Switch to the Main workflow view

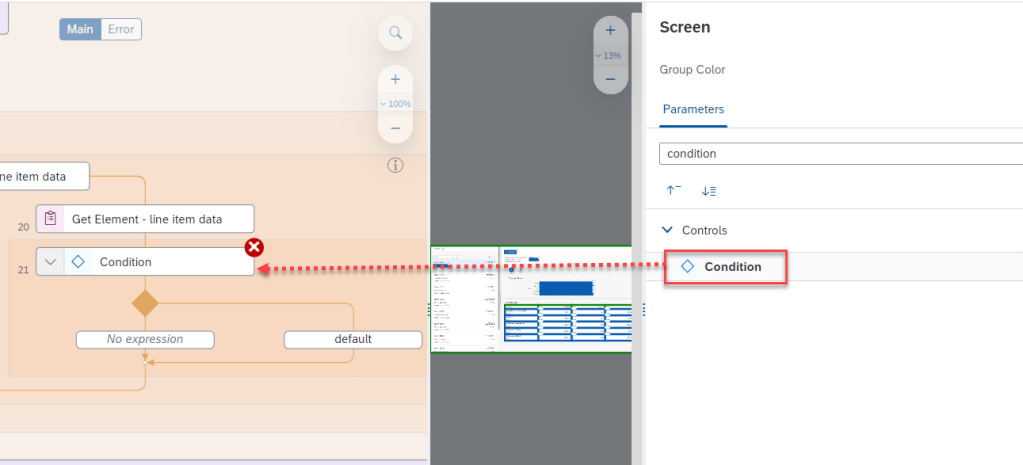click(x=80, y=29)
